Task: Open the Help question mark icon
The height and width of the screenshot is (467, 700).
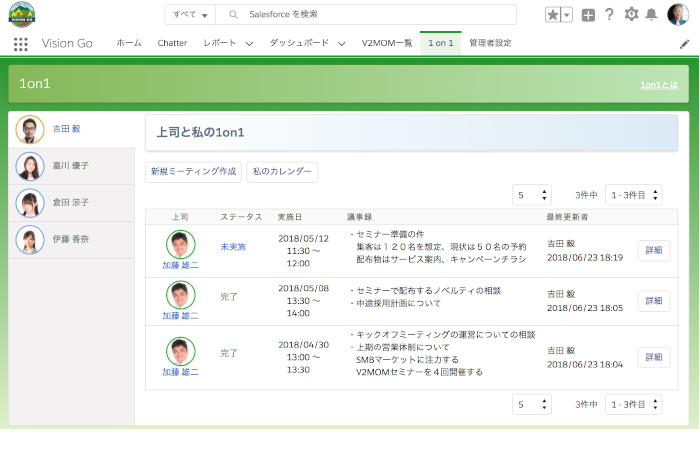Action: coord(609,15)
